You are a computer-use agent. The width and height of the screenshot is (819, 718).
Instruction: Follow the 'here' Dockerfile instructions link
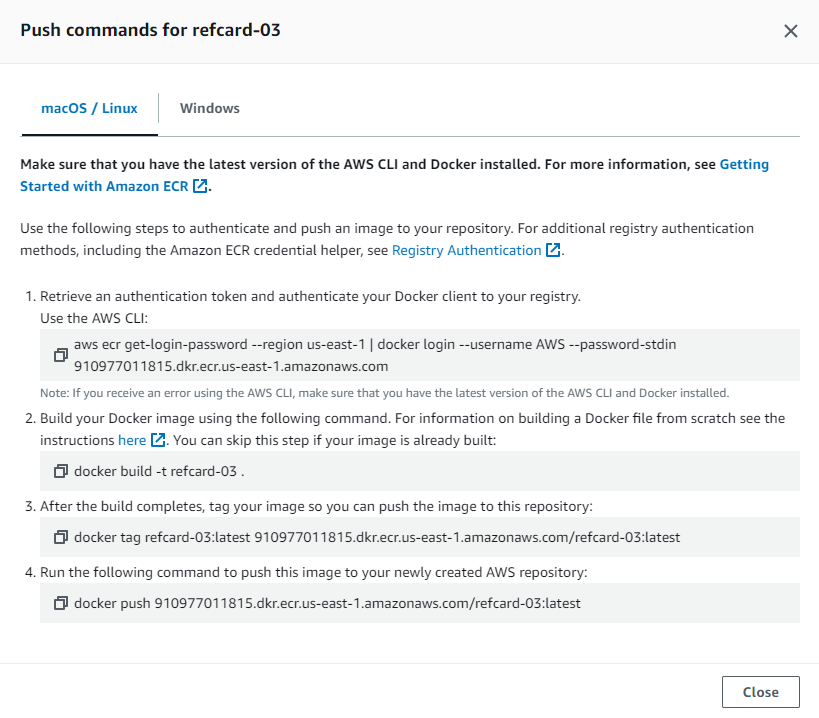(x=132, y=440)
